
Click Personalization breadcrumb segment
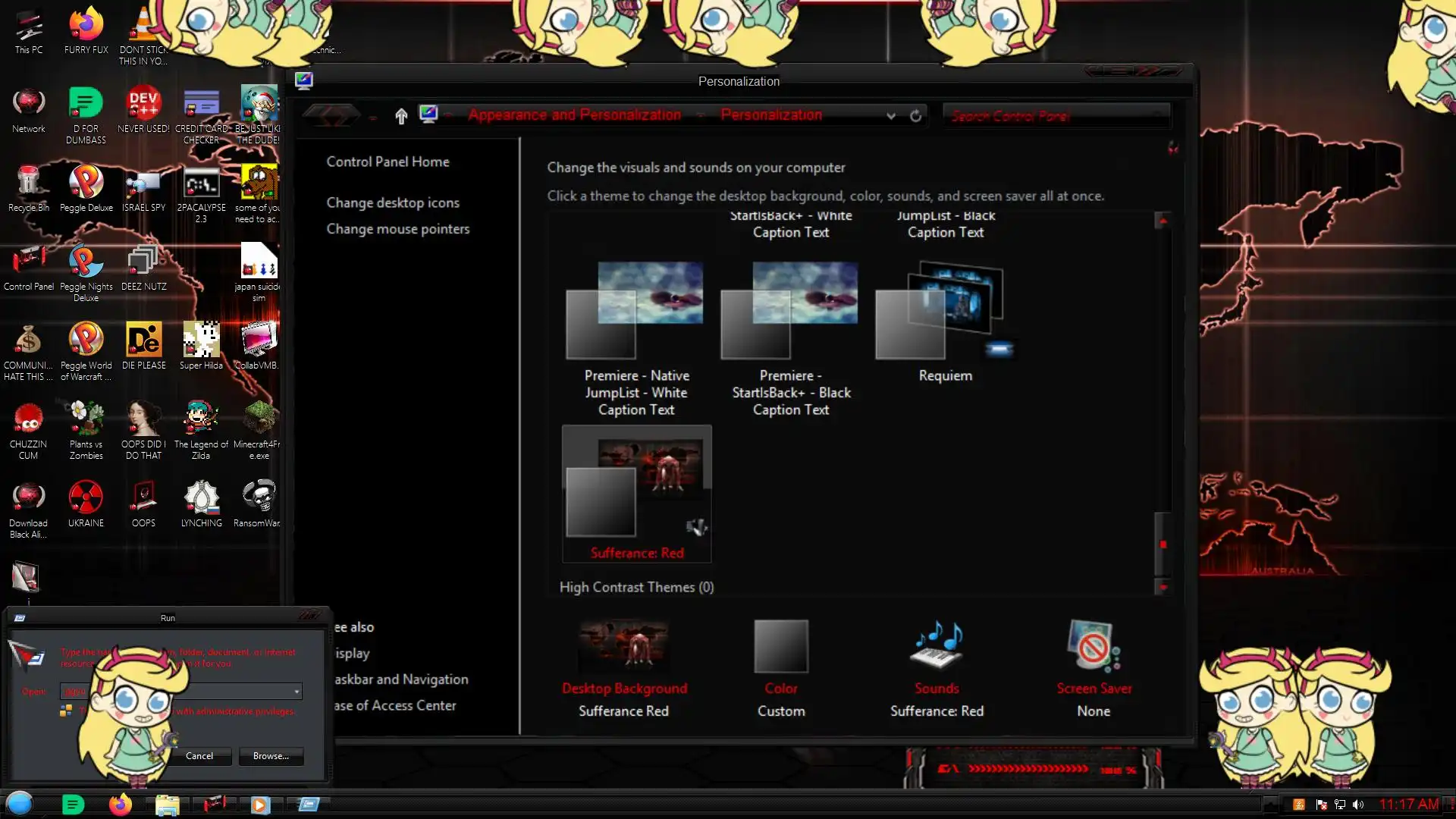770,115
